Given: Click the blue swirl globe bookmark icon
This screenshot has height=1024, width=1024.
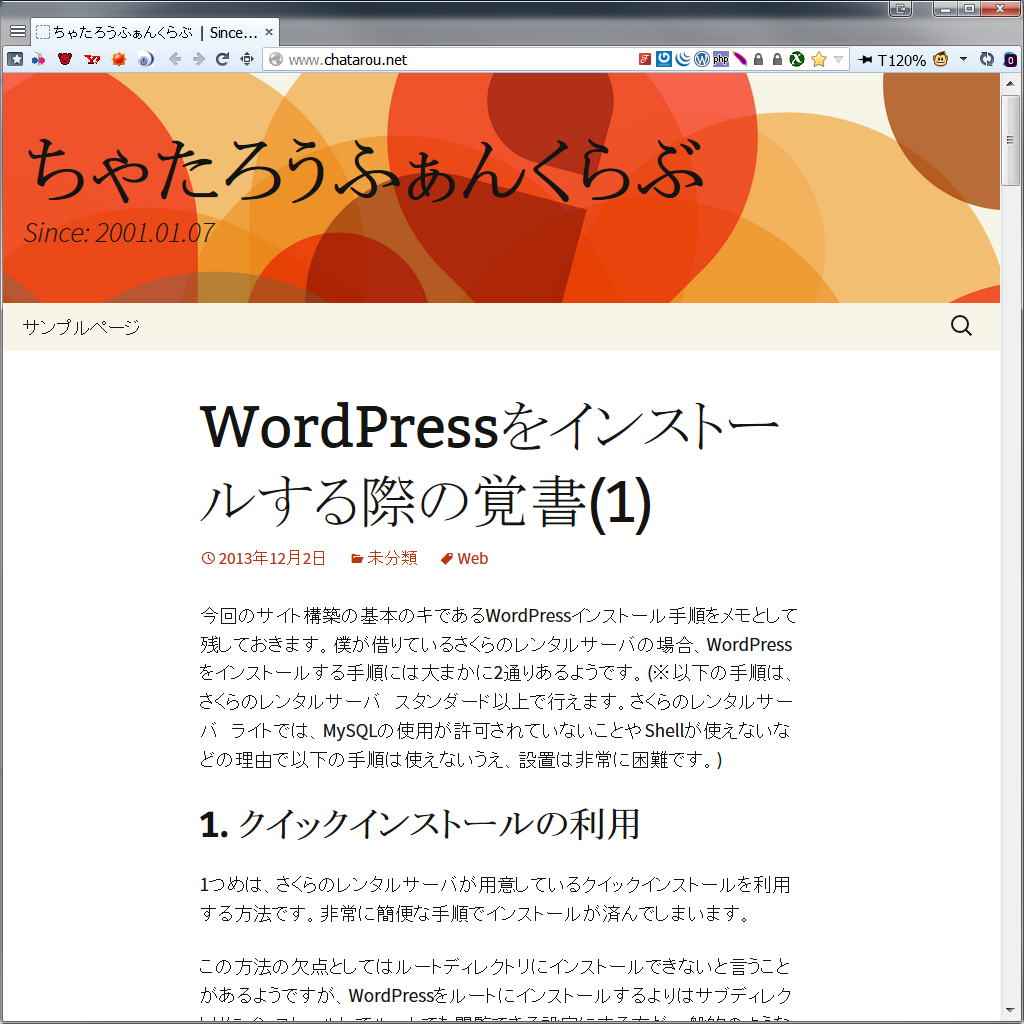Looking at the screenshot, I should (x=146, y=59).
